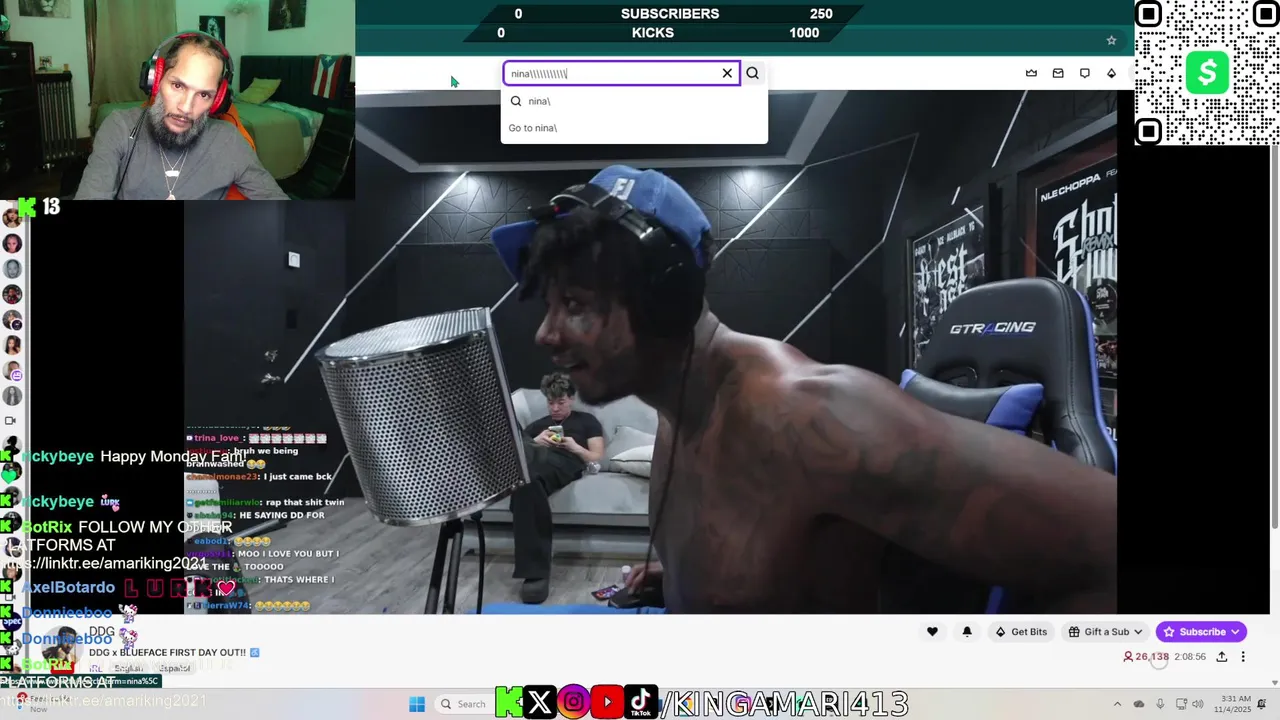Click the camera icon in left sidebar

[11, 421]
